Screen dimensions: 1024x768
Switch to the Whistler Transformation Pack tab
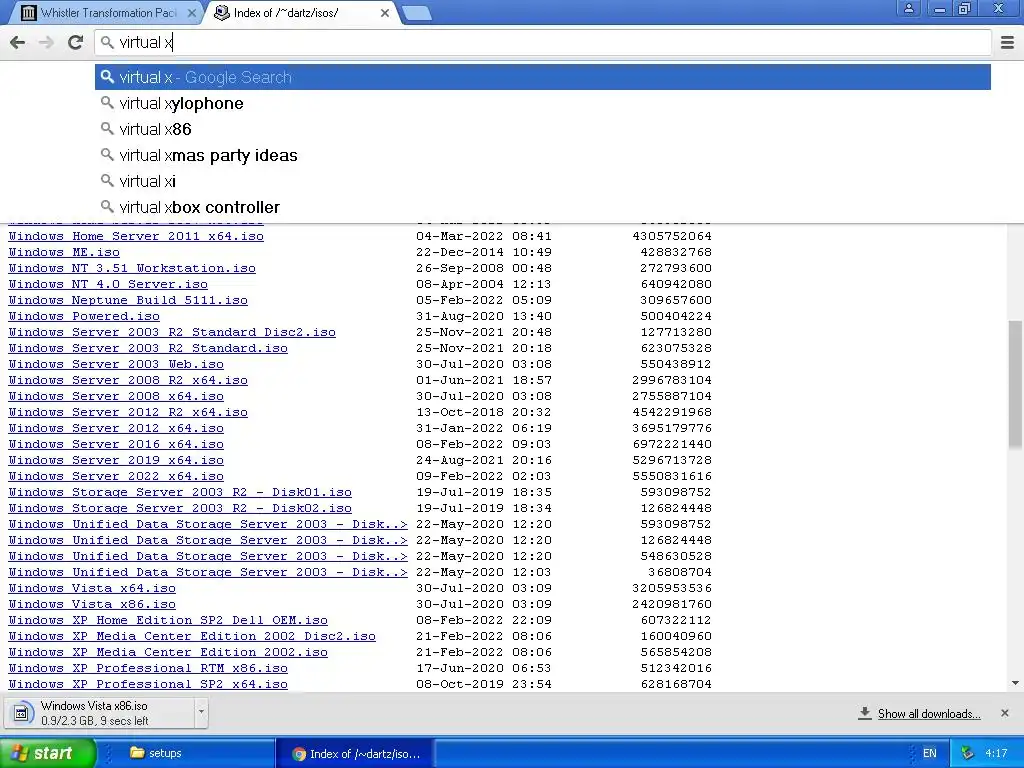(108, 12)
